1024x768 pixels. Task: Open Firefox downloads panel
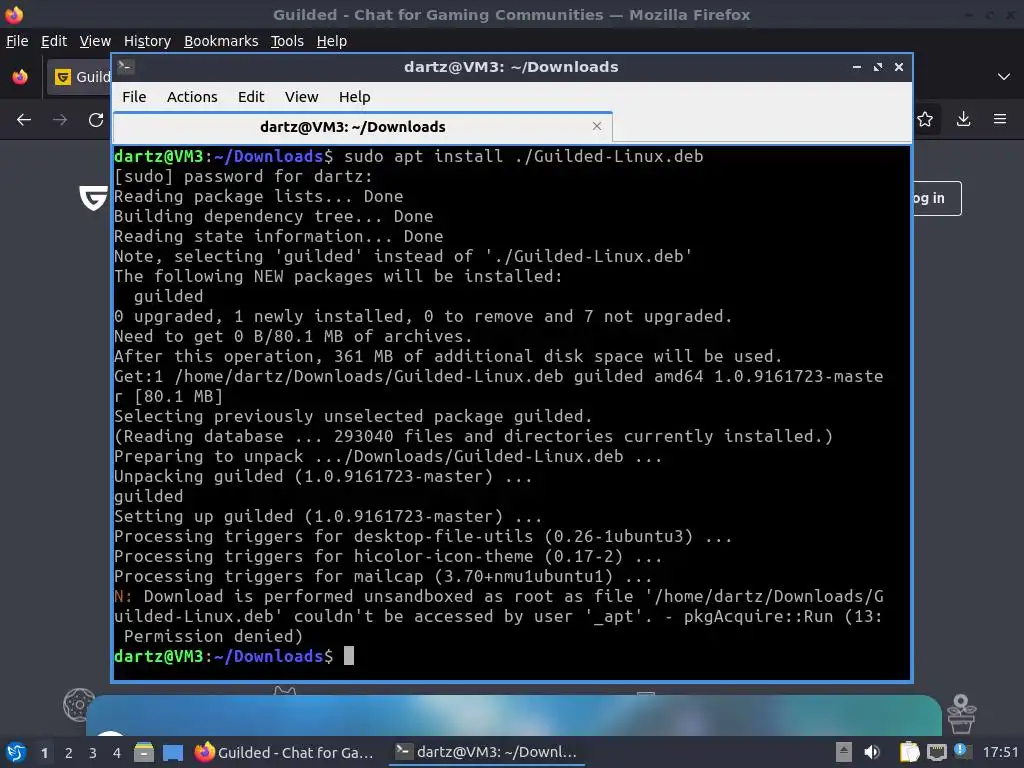click(963, 119)
